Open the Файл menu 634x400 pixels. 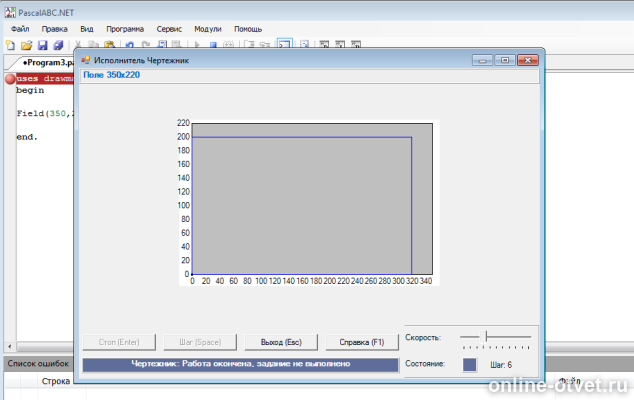pos(20,29)
